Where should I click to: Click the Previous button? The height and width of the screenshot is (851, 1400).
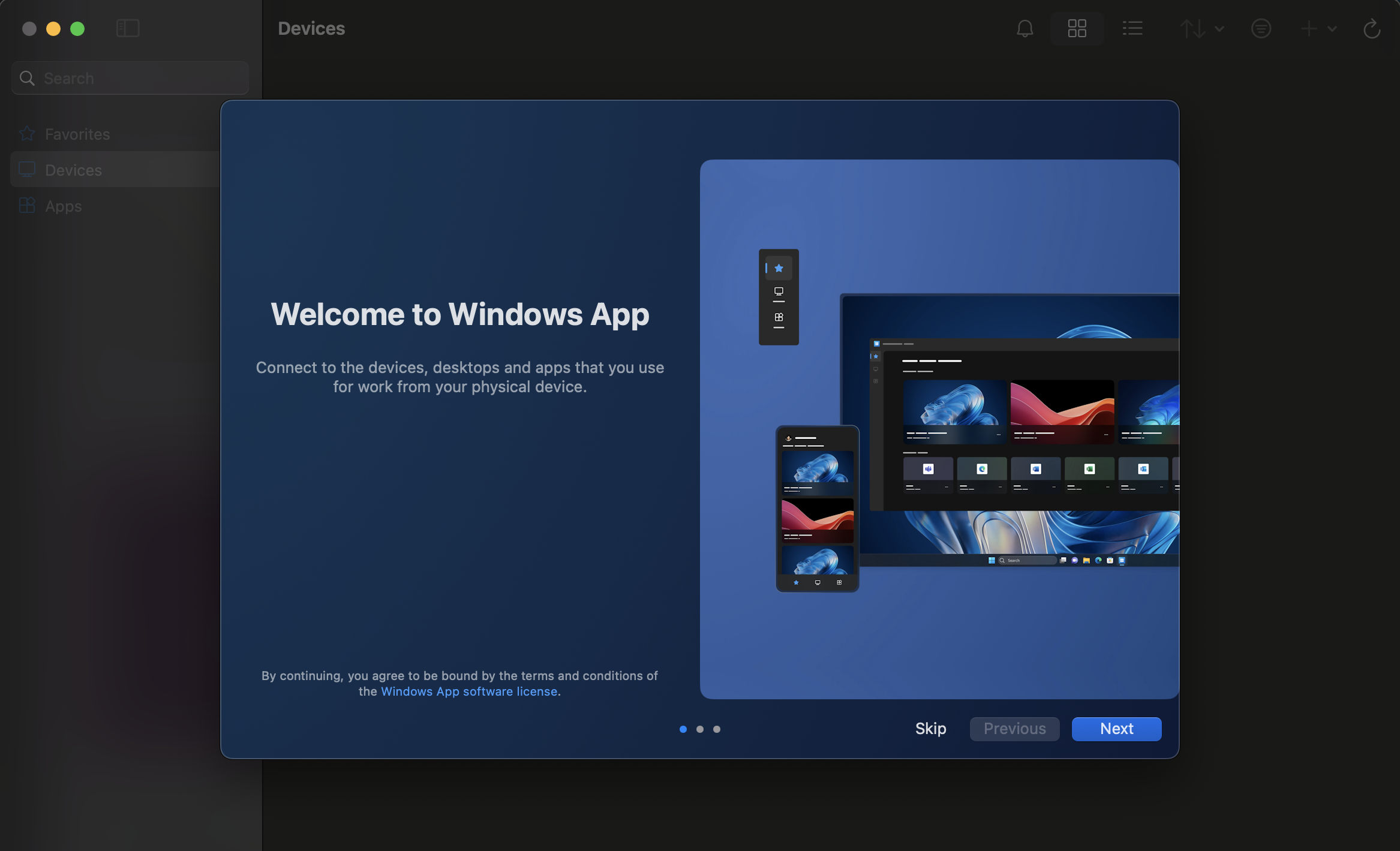[1014, 729]
